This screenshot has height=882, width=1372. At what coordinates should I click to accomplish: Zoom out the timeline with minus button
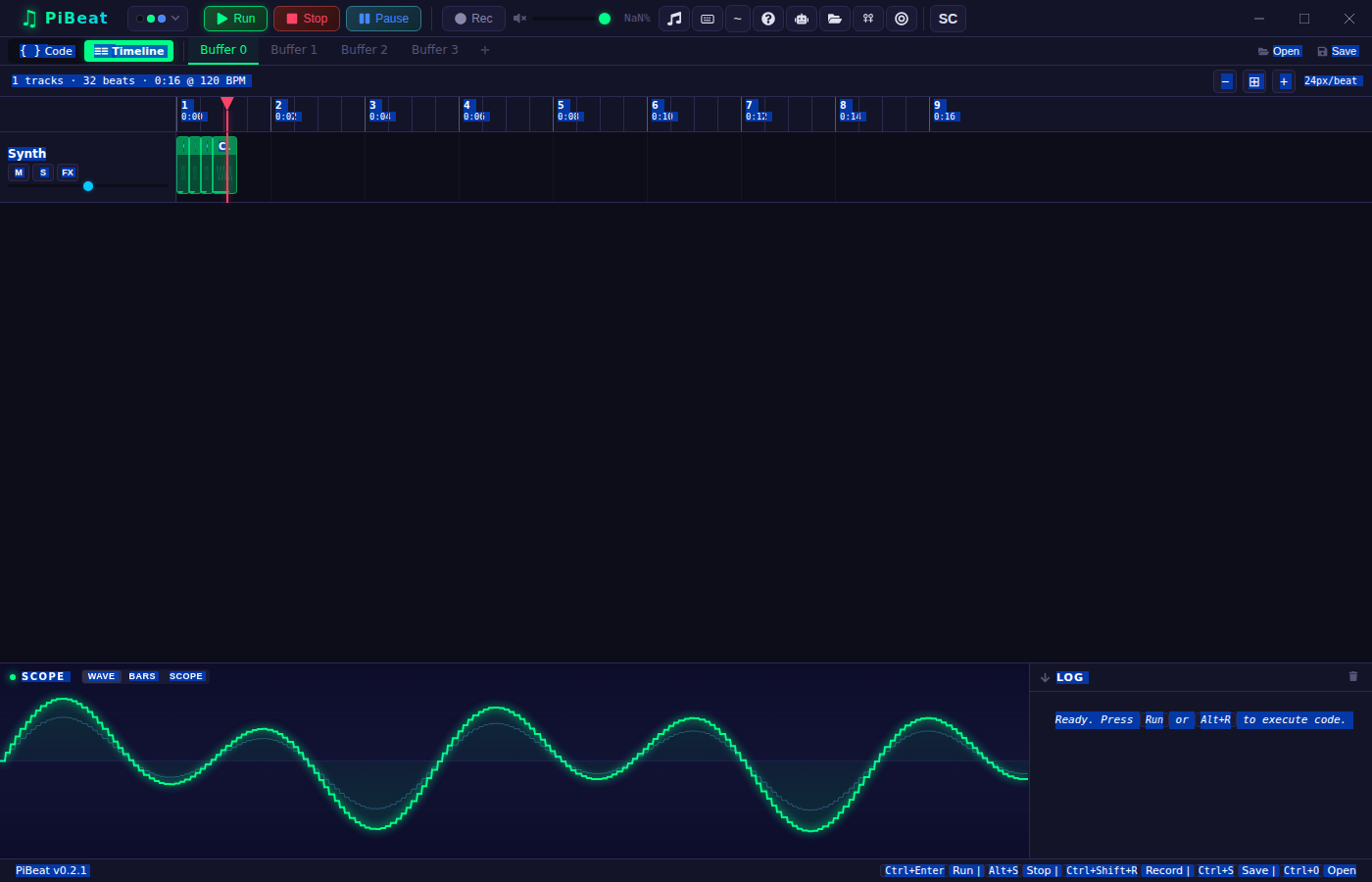coord(1225,81)
